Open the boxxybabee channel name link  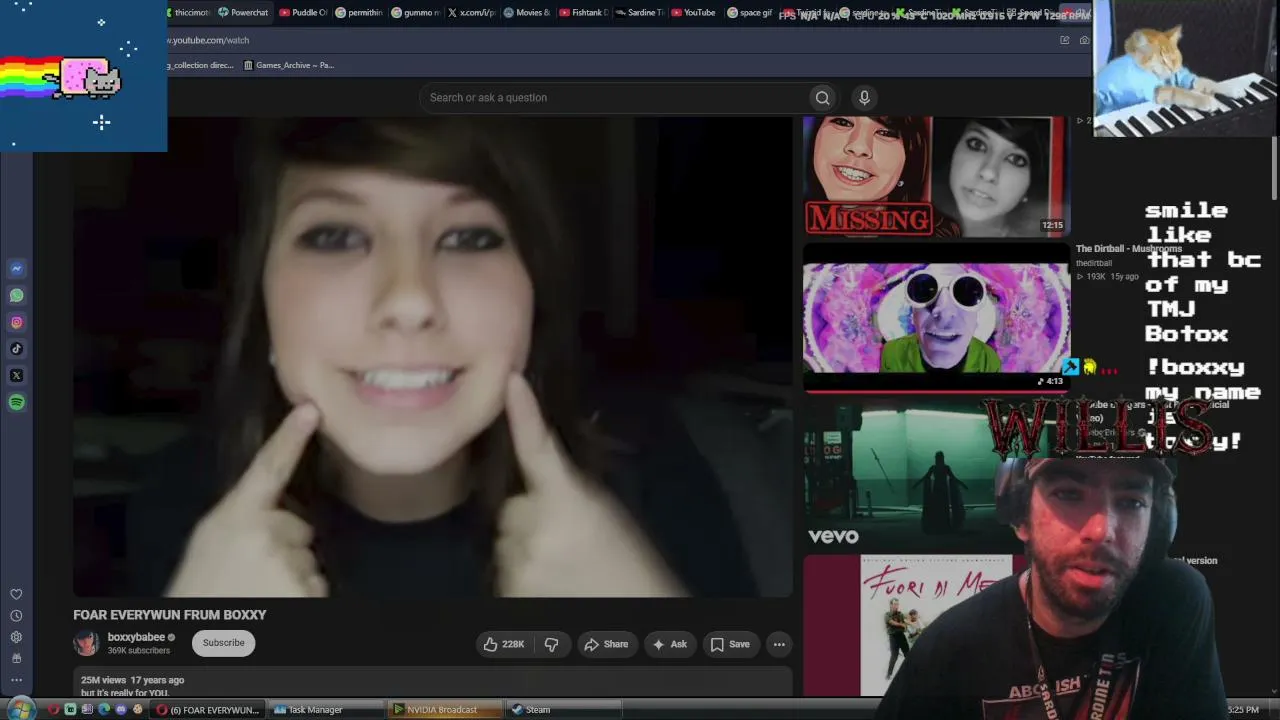(136, 637)
